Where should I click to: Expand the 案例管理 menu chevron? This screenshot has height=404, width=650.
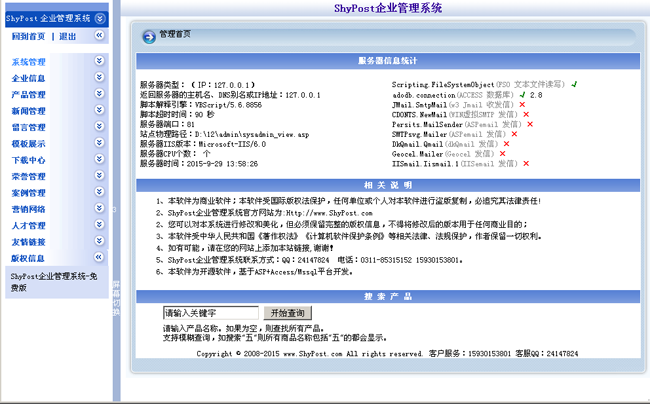pos(99,191)
